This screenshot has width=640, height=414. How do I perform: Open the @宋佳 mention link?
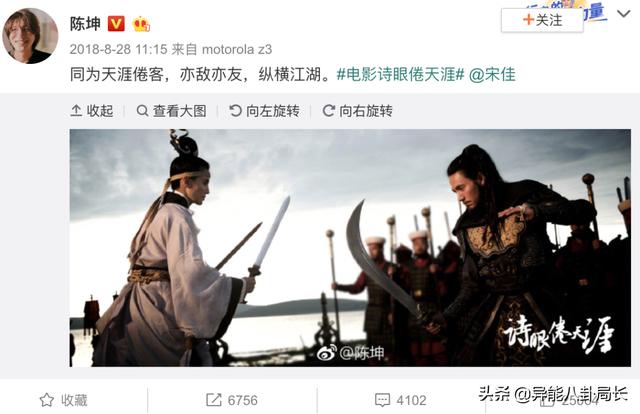pyautogui.click(x=492, y=75)
